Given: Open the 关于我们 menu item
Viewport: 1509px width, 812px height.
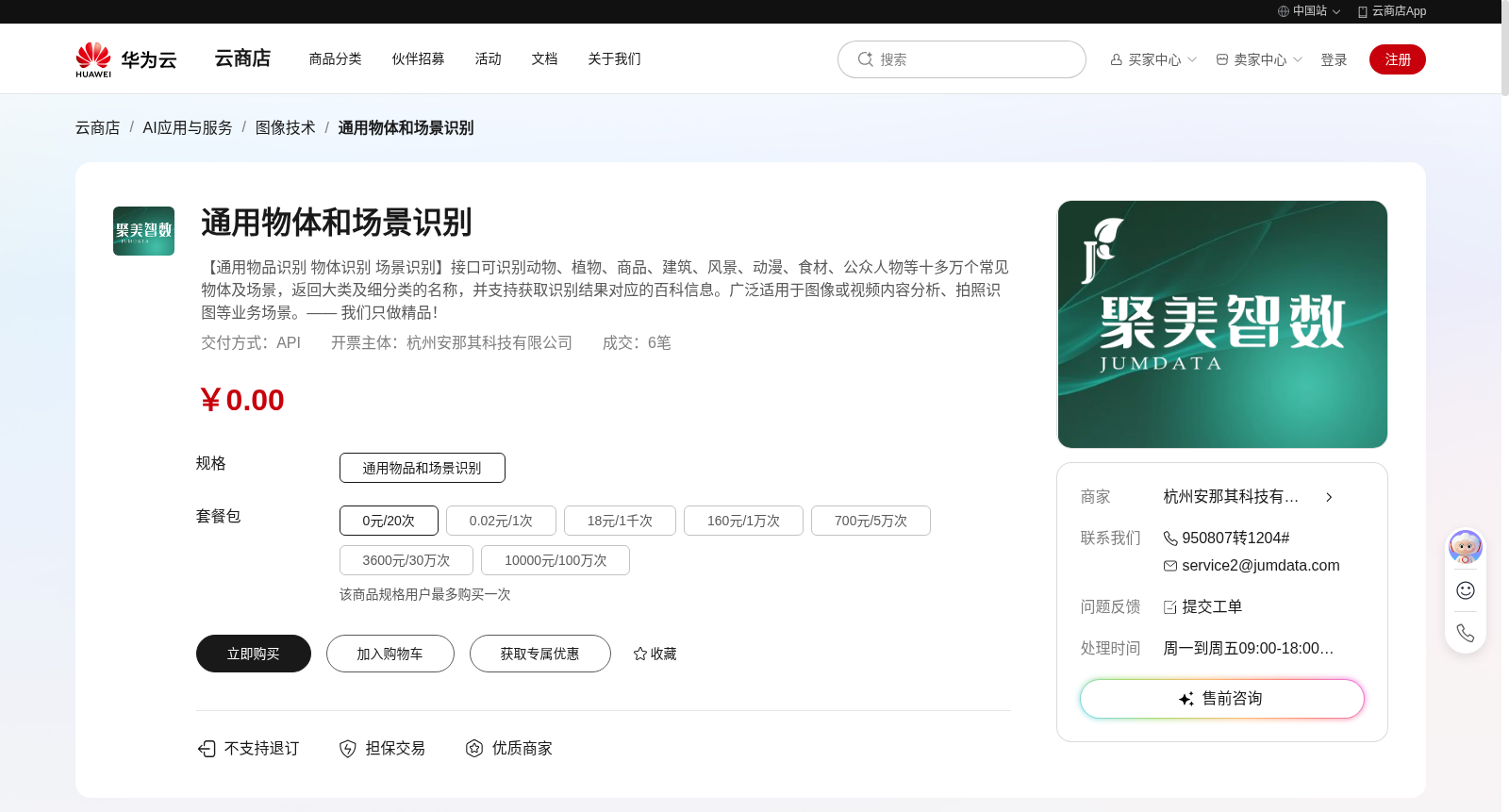Looking at the screenshot, I should click(x=615, y=58).
